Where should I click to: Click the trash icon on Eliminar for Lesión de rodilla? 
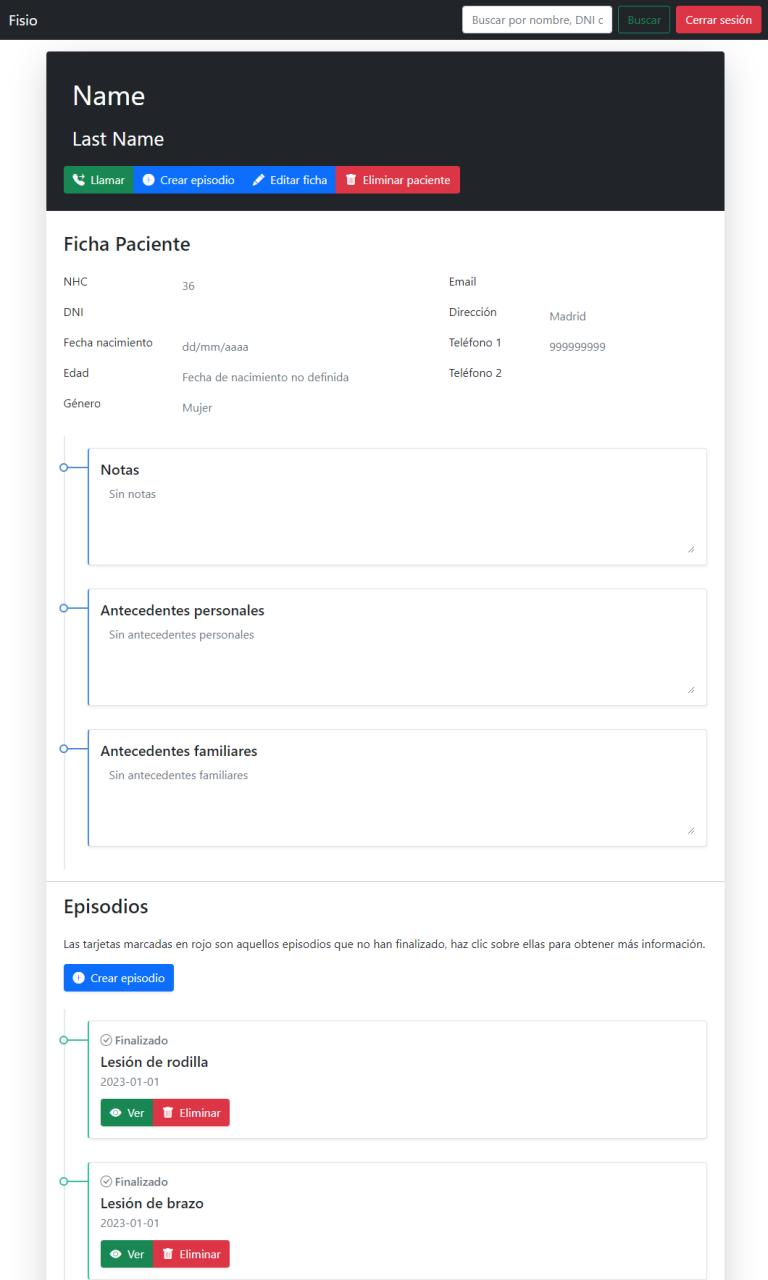(168, 1112)
